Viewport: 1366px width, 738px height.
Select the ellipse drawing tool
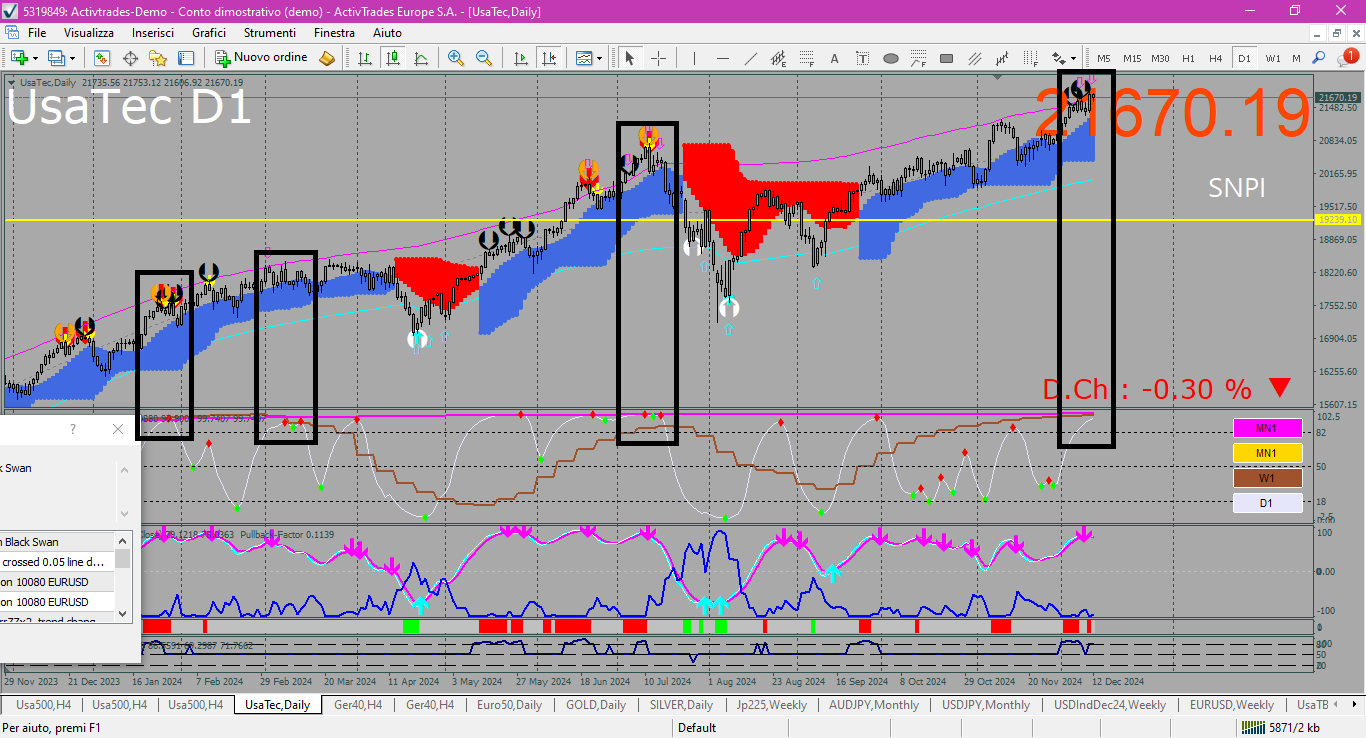coord(891,58)
